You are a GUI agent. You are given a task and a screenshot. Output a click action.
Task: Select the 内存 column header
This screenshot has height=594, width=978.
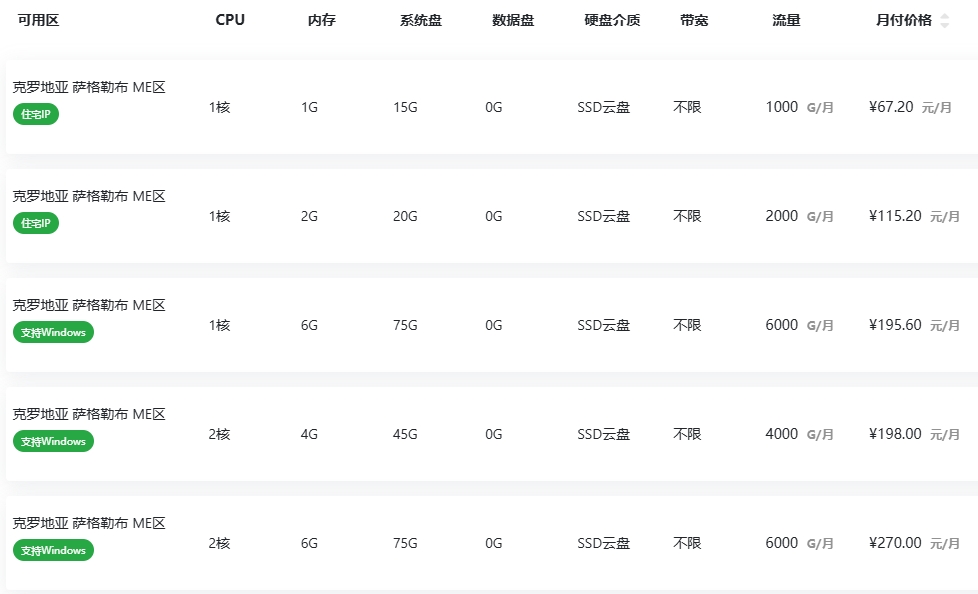(x=321, y=20)
